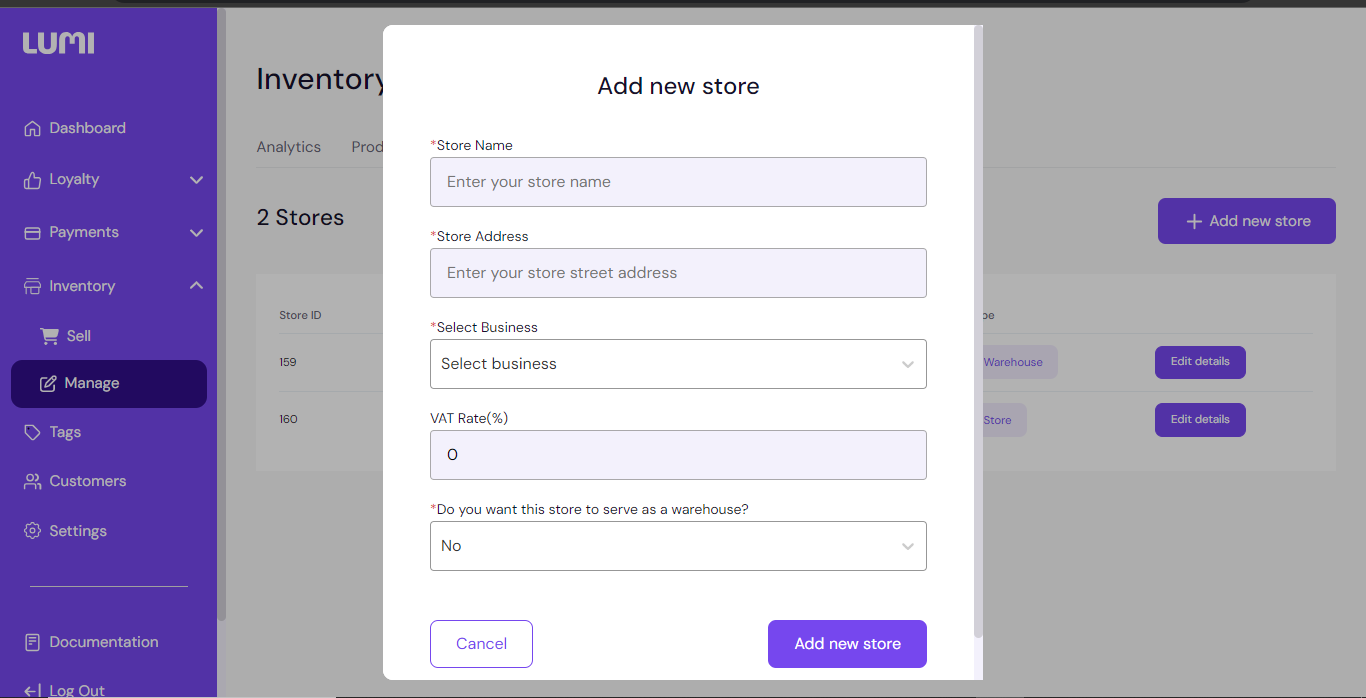Cancel the Add new store dialog

click(481, 643)
